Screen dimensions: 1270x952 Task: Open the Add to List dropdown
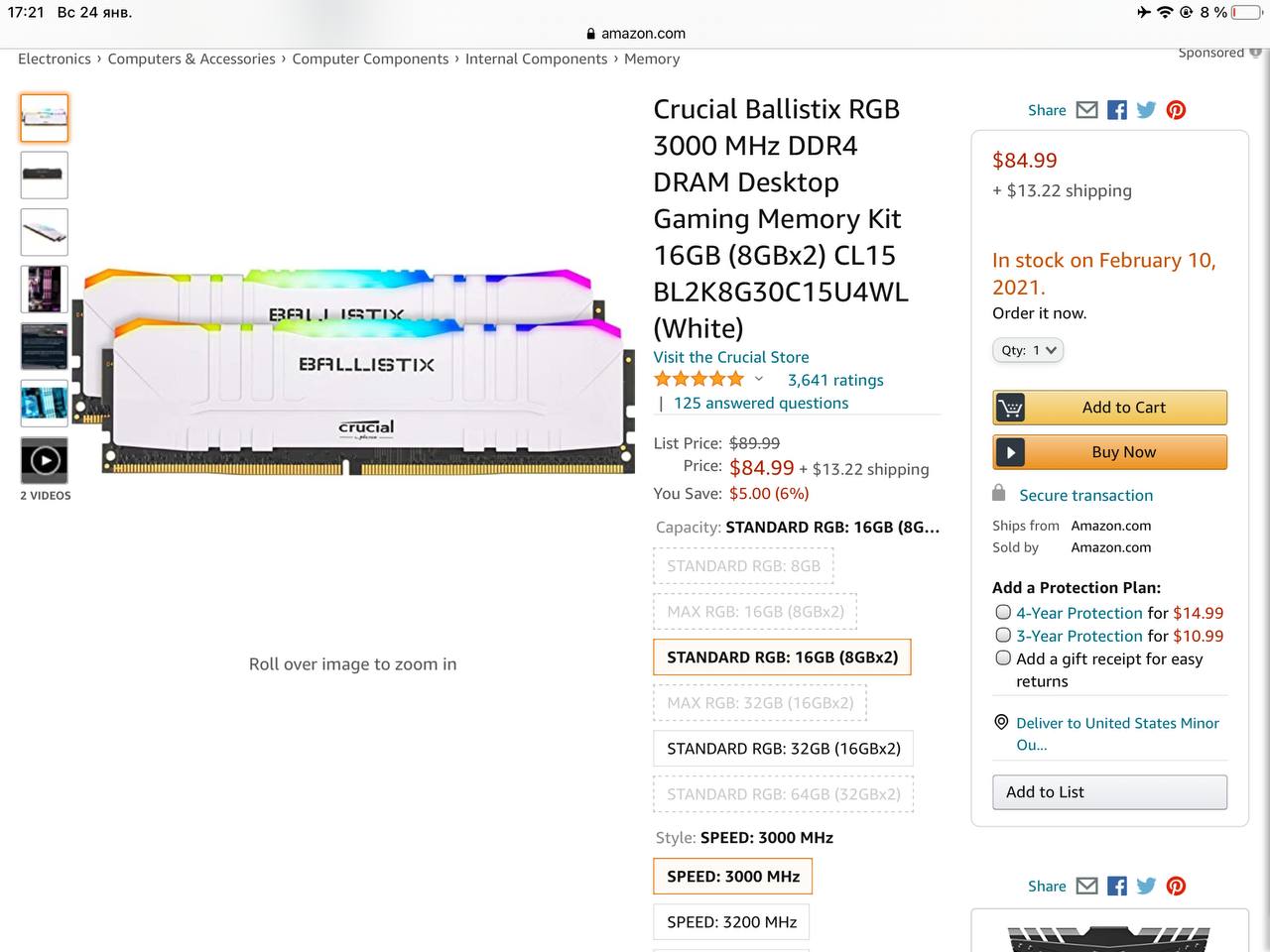tap(1109, 792)
